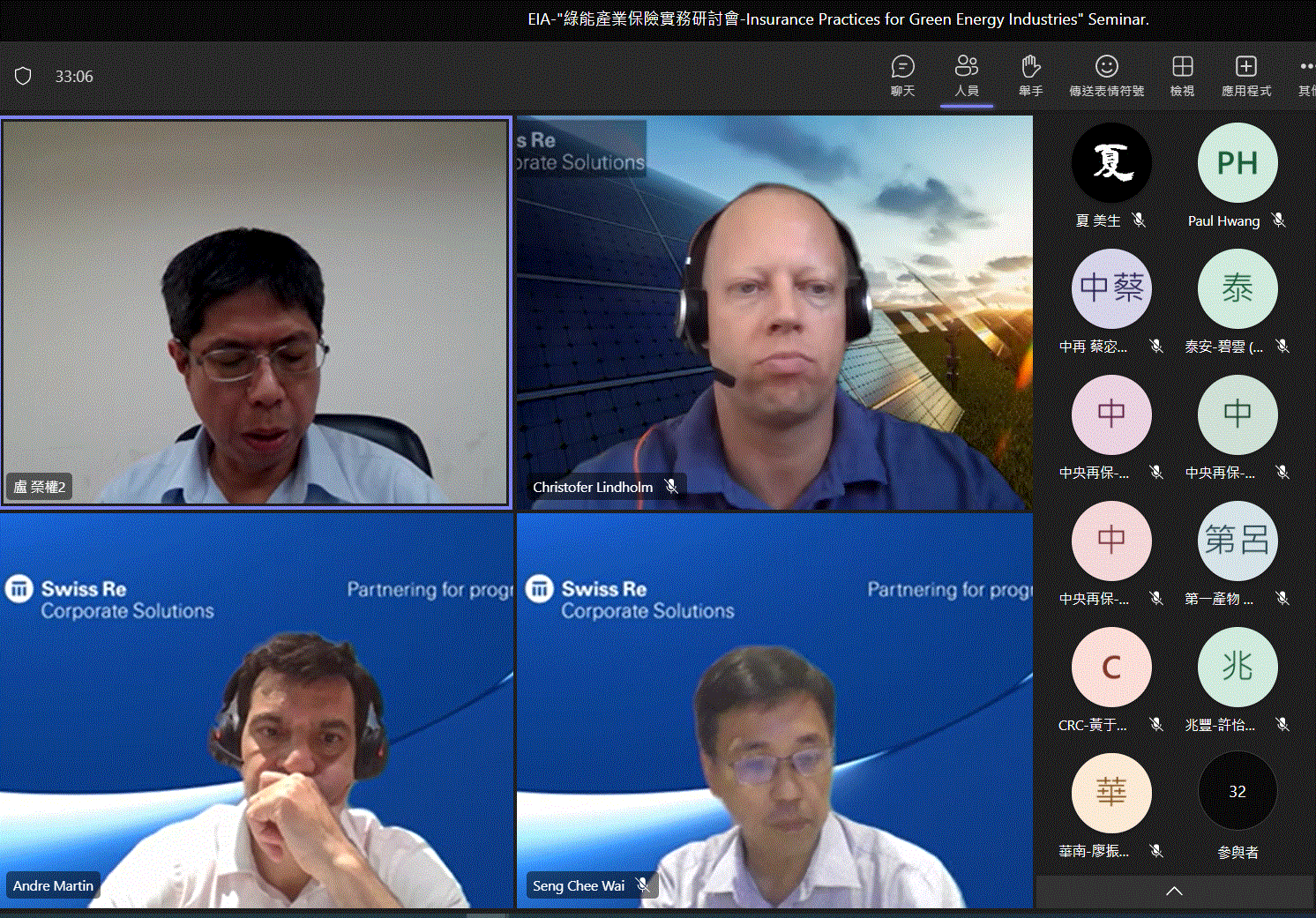The image size is (1316, 918).
Task: Select the PH avatar of Paul Hwang
Action: pyautogui.click(x=1237, y=163)
